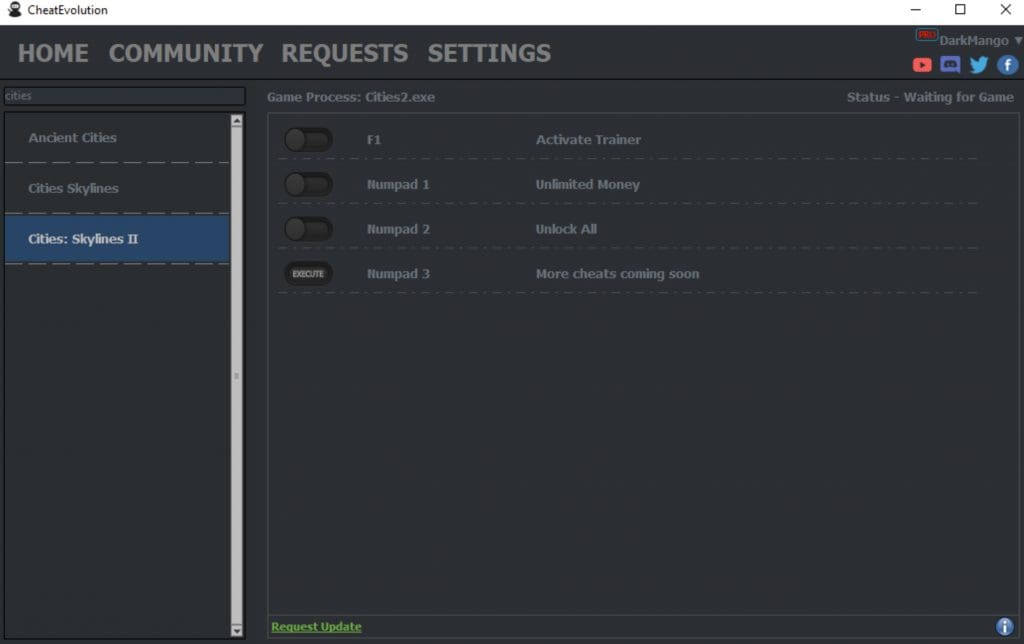Click the 'Activate Trainer' cheat label
The image size is (1024, 644).
point(588,140)
